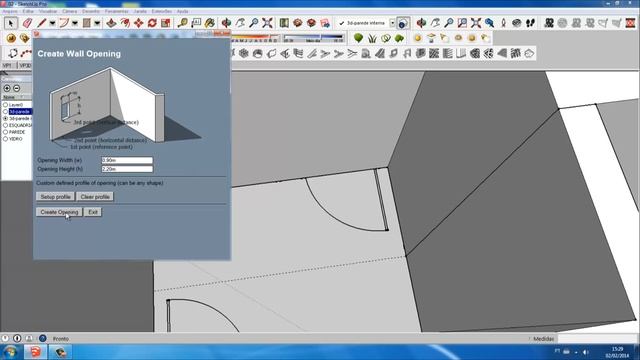Choose the Eraser tool
This screenshot has height=360, width=640.
pyautogui.click(x=27, y=23)
